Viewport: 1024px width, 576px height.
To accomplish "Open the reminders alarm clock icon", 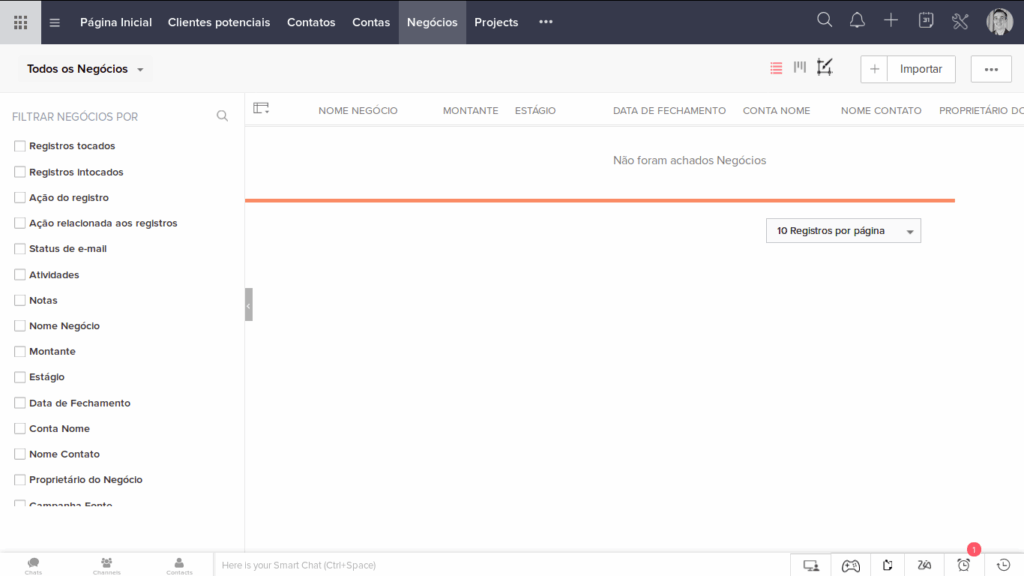I will [x=963, y=565].
